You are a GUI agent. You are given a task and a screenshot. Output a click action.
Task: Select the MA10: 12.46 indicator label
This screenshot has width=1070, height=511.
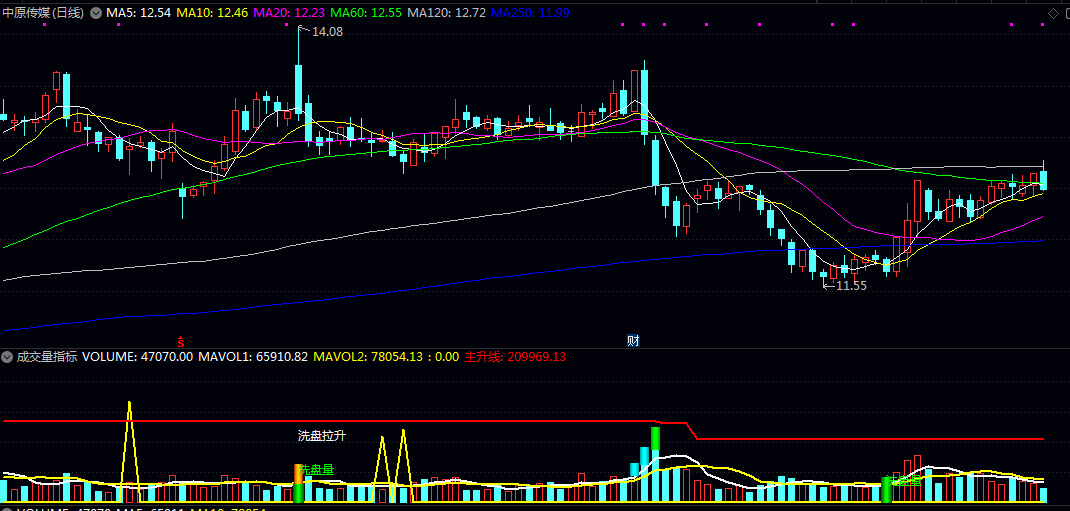tap(212, 13)
